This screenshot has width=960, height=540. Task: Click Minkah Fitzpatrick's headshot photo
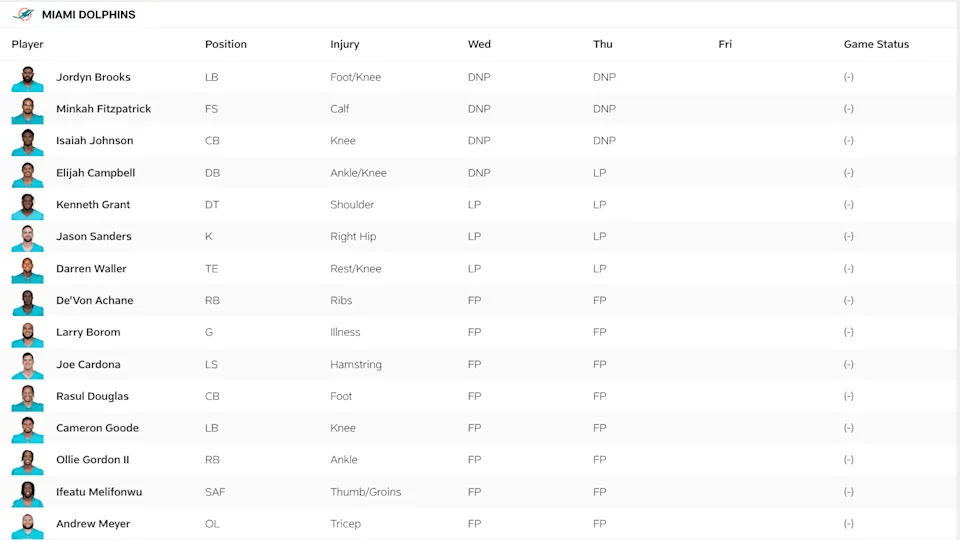[x=28, y=110]
